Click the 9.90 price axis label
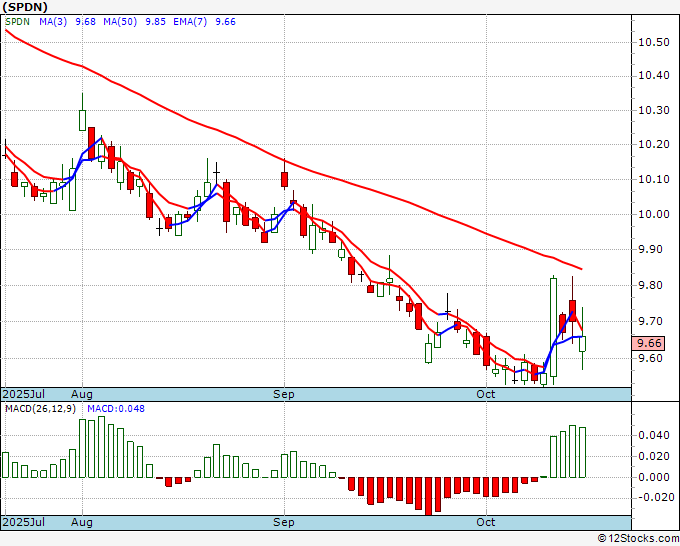The width and height of the screenshot is (680, 546). [x=651, y=249]
